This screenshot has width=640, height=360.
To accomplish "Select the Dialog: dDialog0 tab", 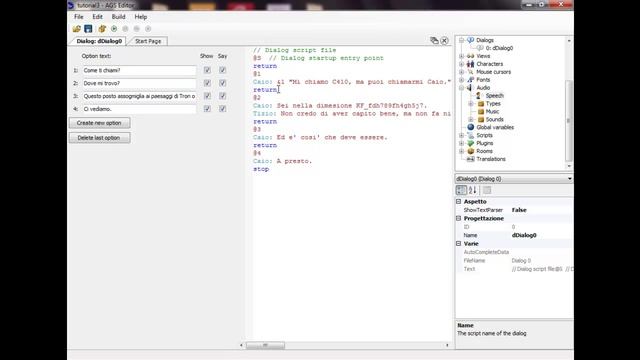I will (99, 41).
